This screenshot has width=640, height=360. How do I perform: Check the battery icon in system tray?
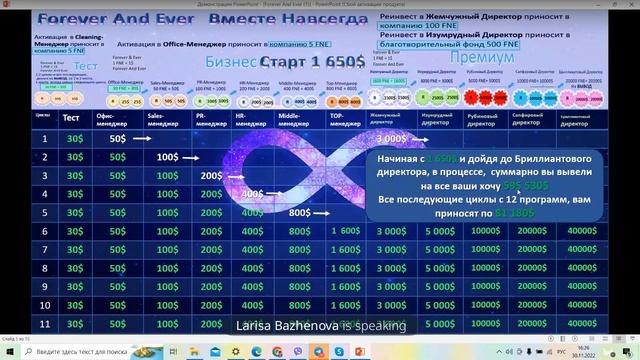click(539, 351)
